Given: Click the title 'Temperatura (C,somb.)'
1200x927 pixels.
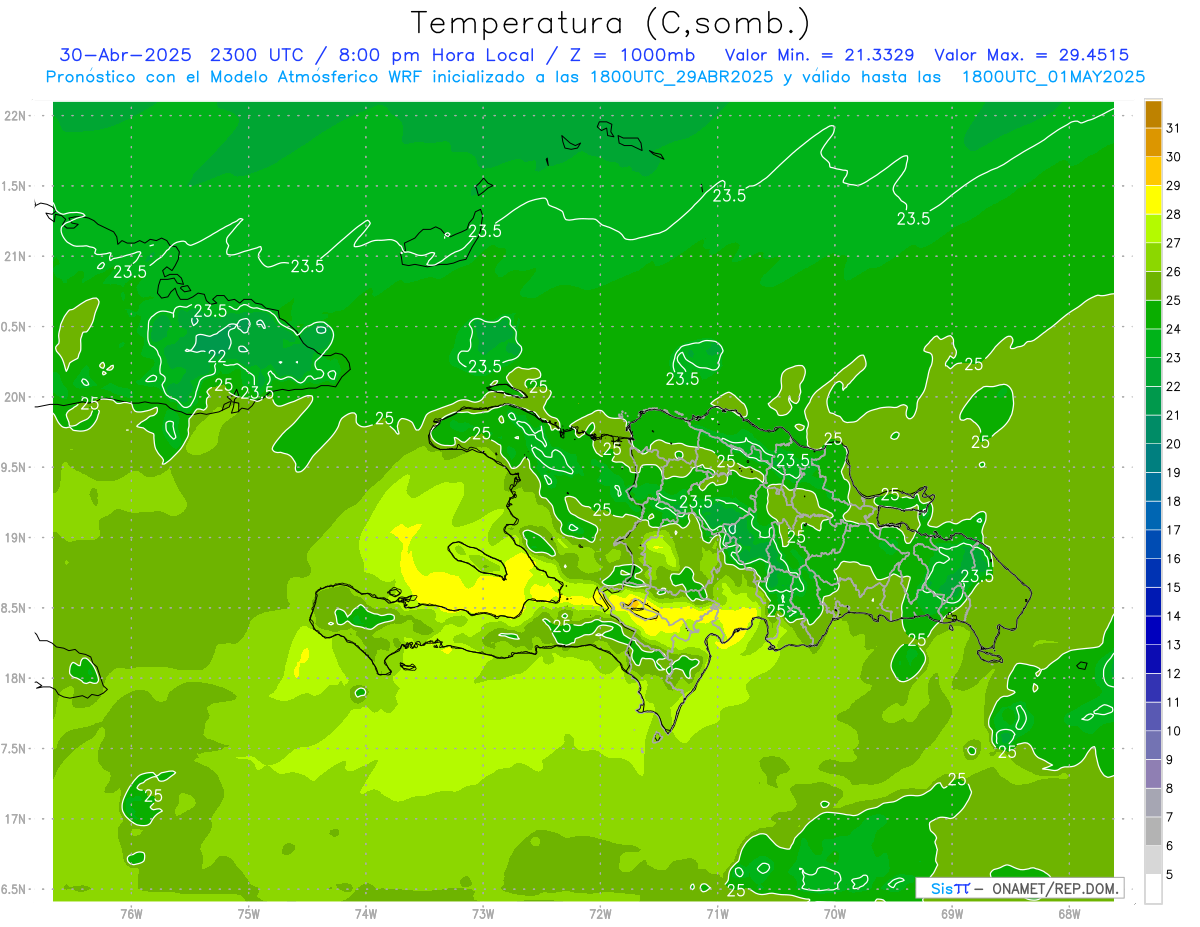Looking at the screenshot, I should [x=611, y=23].
